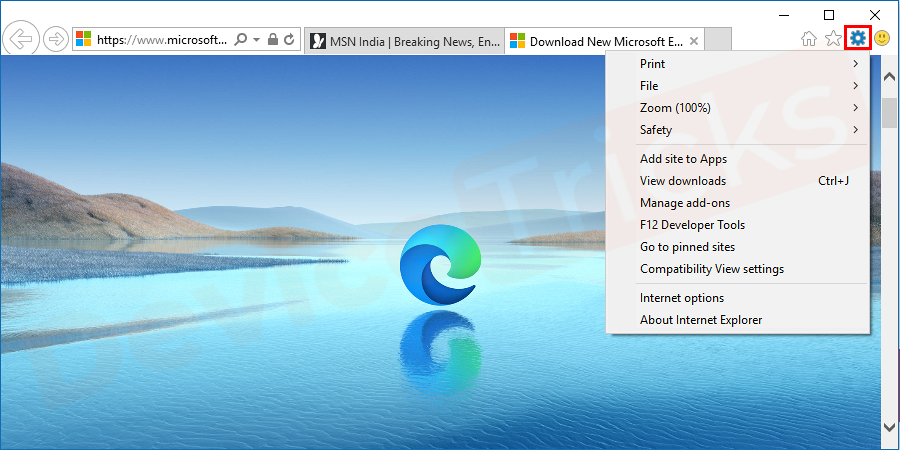Click the Microsoft Edge logo on page
Image resolution: width=900 pixels, height=450 pixels.
point(440,265)
